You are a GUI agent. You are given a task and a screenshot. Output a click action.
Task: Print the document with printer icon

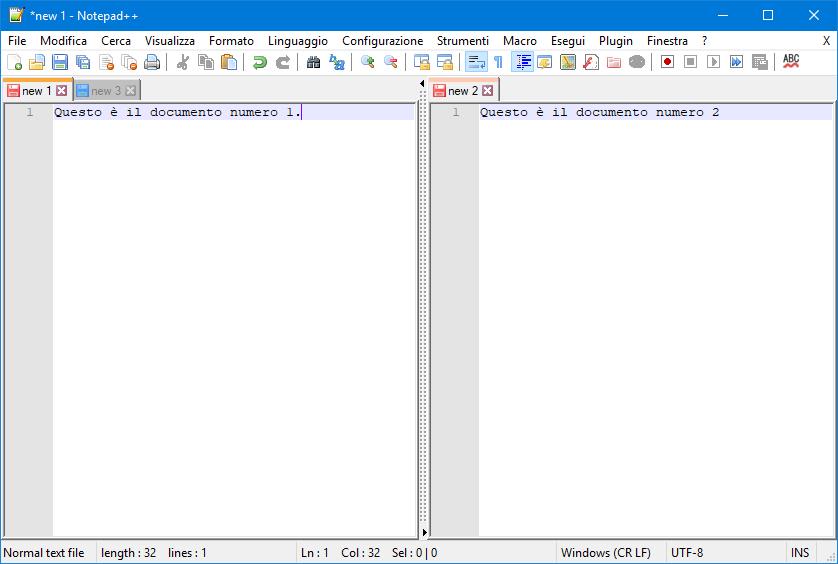(x=152, y=62)
